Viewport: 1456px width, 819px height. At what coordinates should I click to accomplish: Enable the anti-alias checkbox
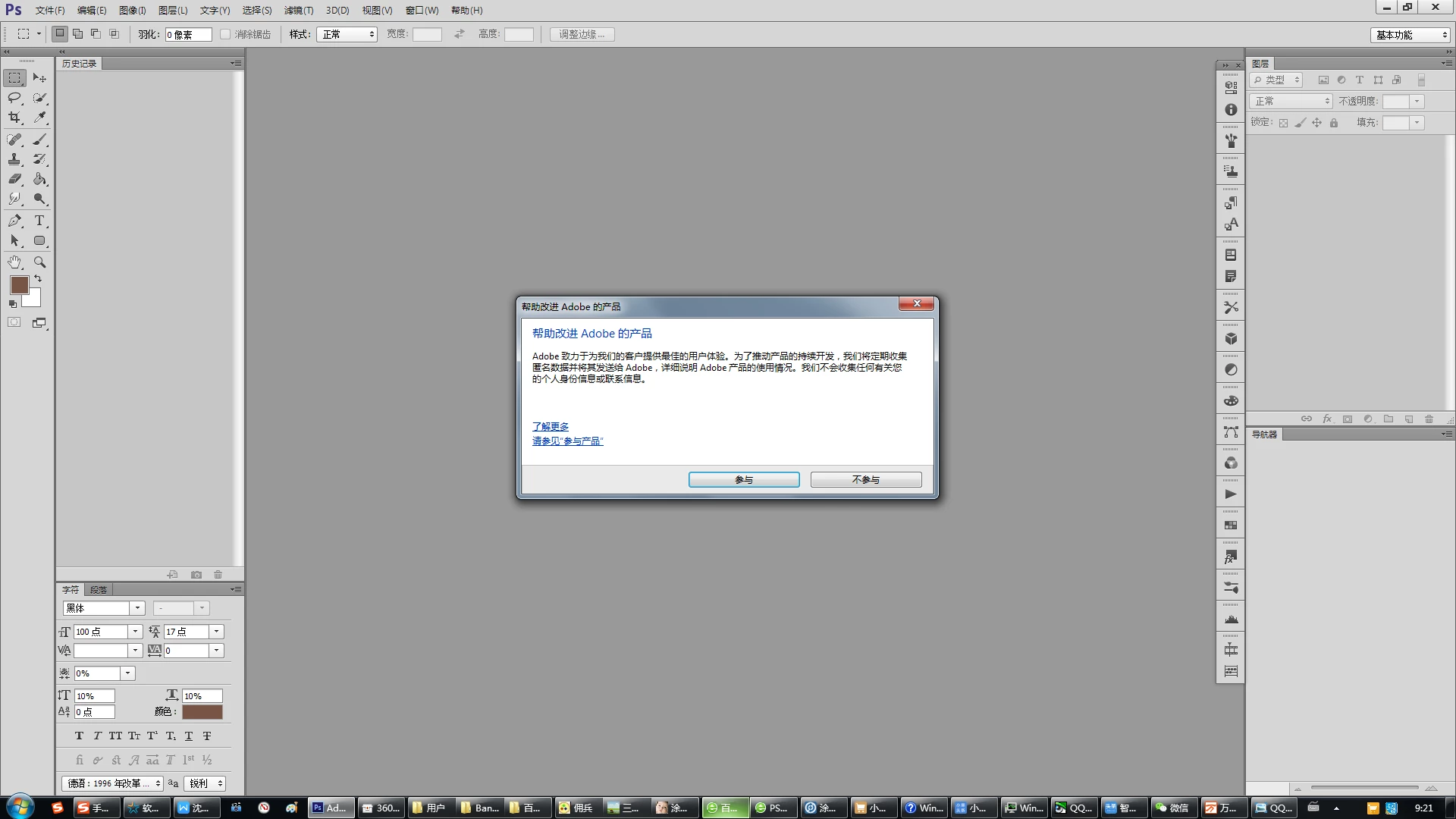pyautogui.click(x=225, y=34)
